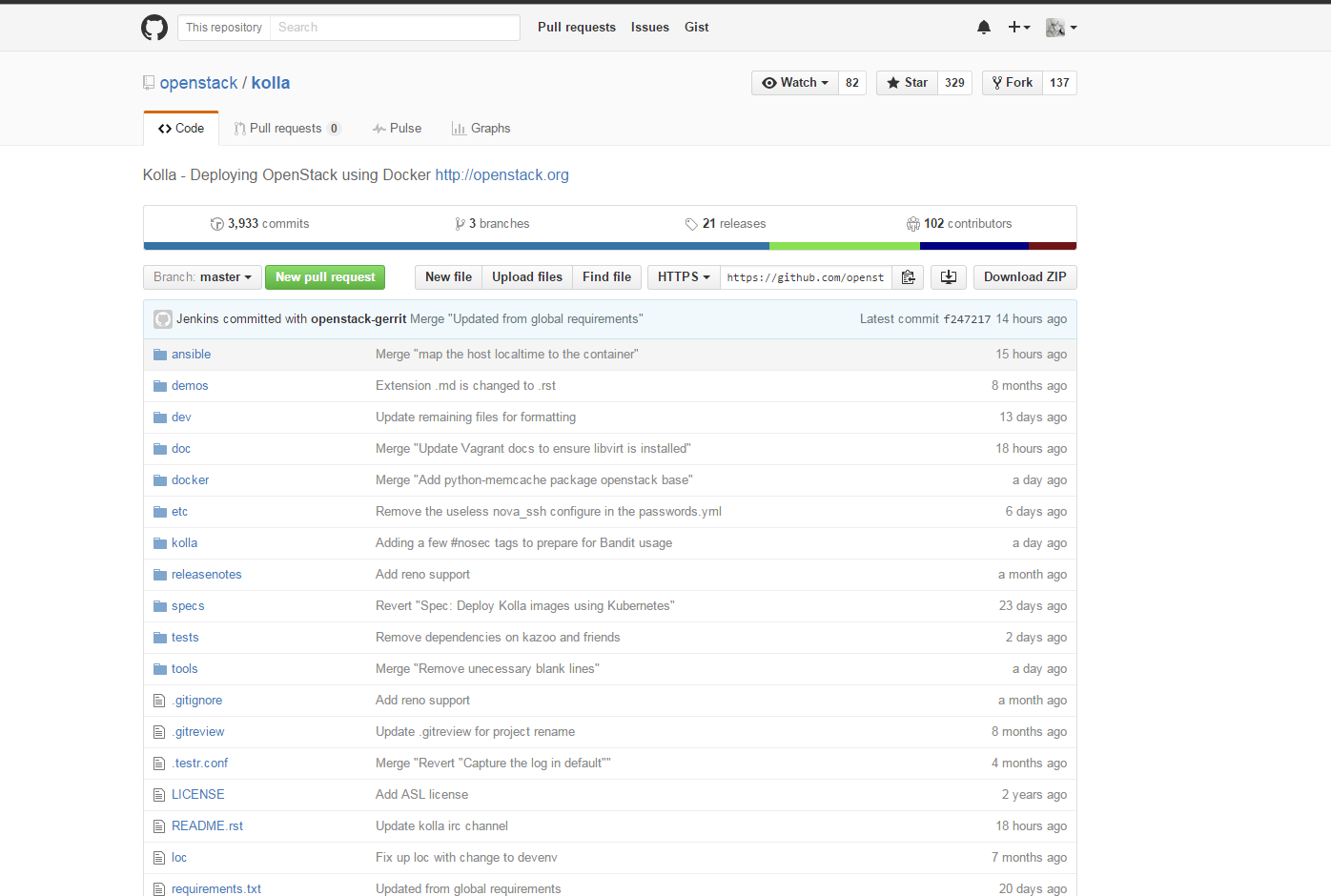
Task: Open the openstack-gerrit author link
Action: (x=358, y=319)
